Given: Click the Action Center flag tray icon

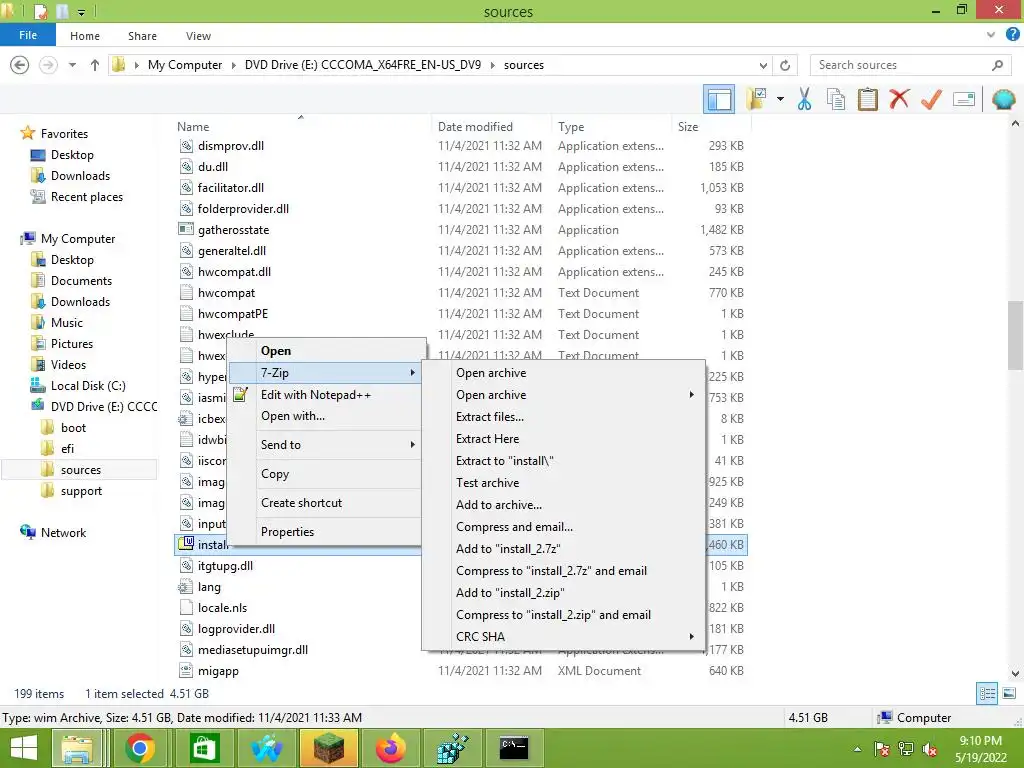Looking at the screenshot, I should (882, 749).
